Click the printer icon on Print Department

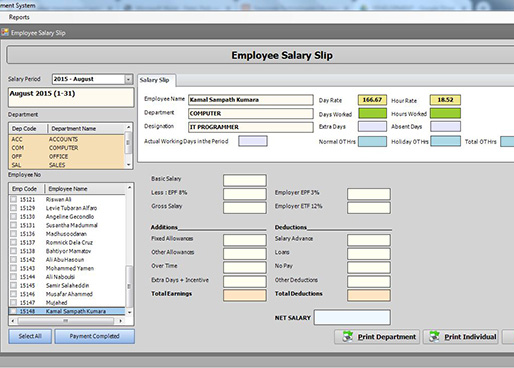pyautogui.click(x=347, y=336)
